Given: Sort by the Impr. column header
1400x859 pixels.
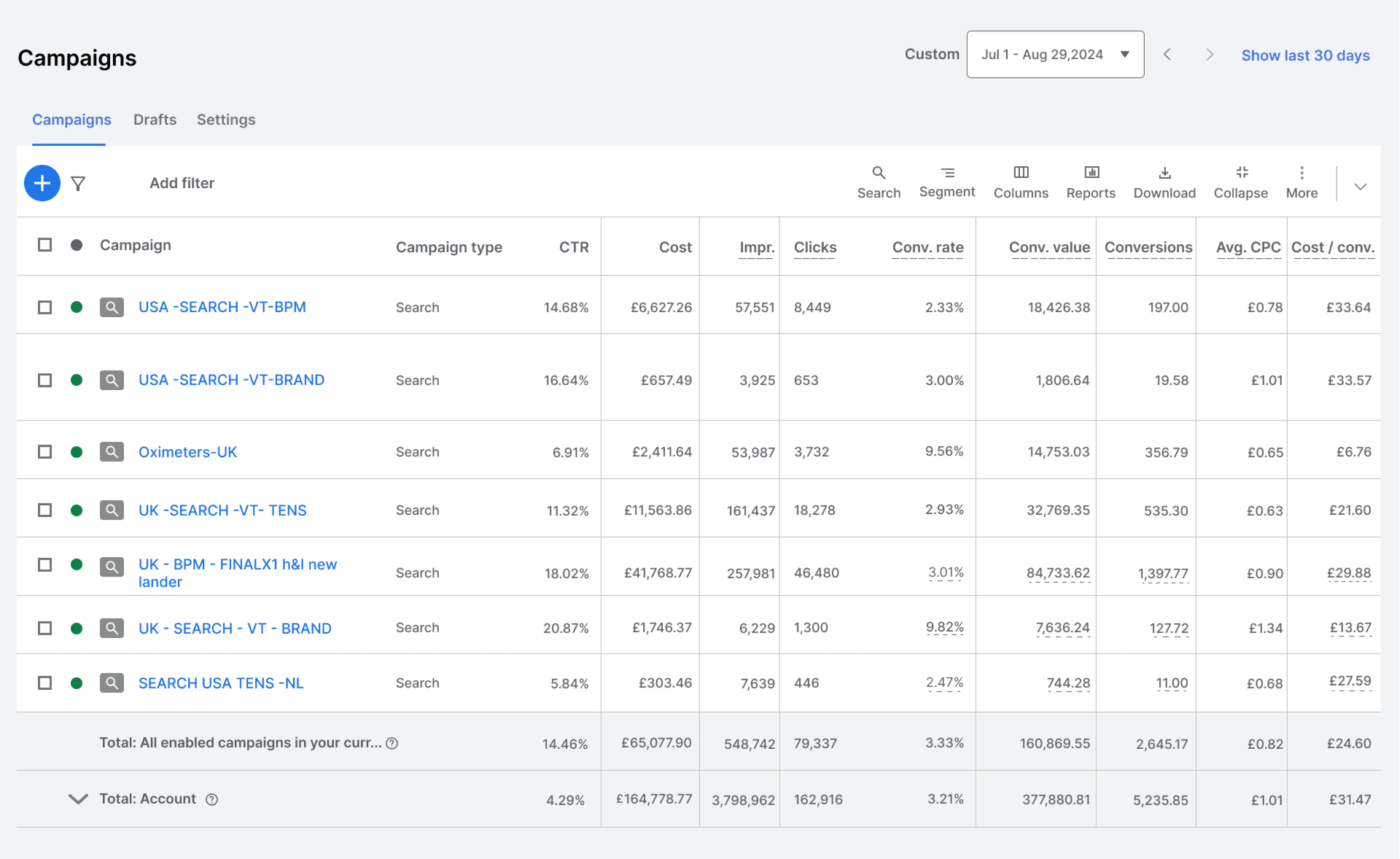Looking at the screenshot, I should (x=757, y=247).
